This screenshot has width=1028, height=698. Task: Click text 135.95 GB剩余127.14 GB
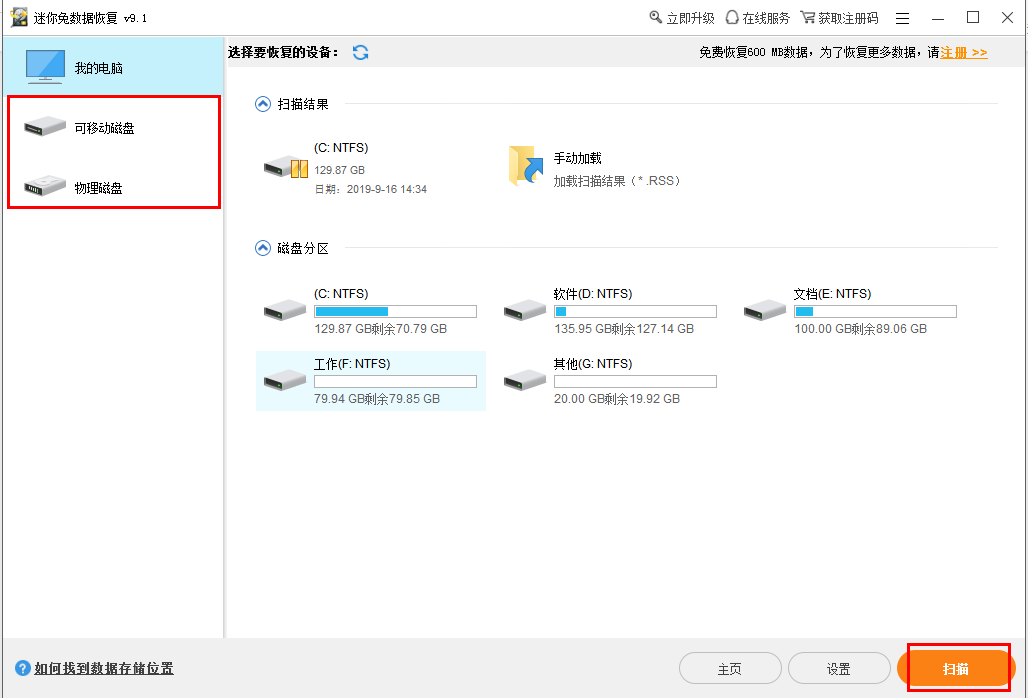(623, 329)
